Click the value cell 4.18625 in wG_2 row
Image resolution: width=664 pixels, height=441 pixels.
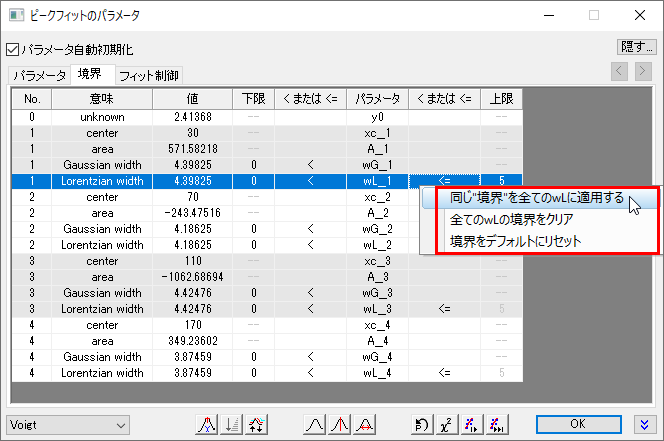192,229
